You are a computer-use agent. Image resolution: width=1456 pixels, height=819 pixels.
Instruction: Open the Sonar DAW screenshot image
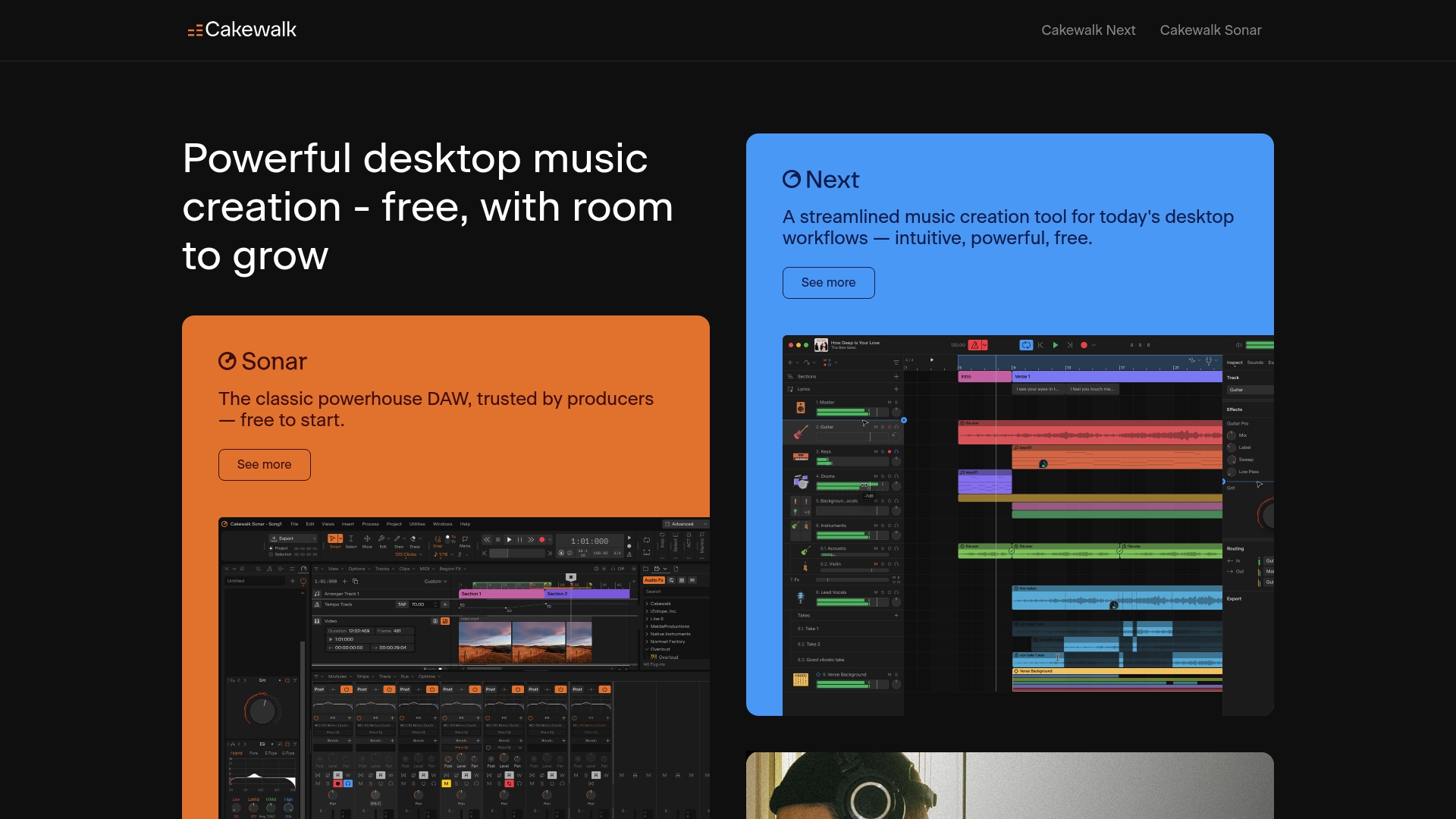point(464,668)
